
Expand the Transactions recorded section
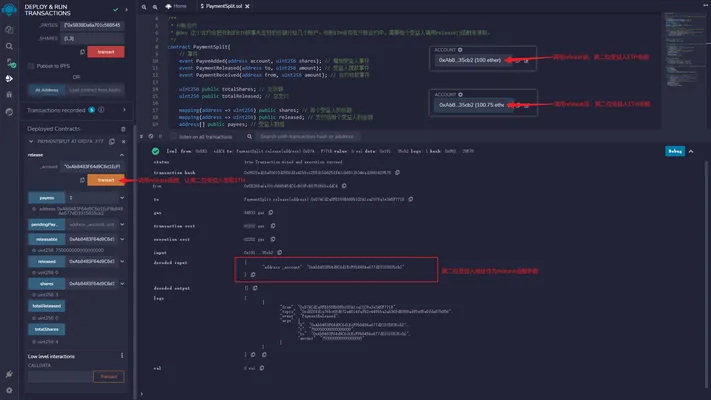click(124, 110)
